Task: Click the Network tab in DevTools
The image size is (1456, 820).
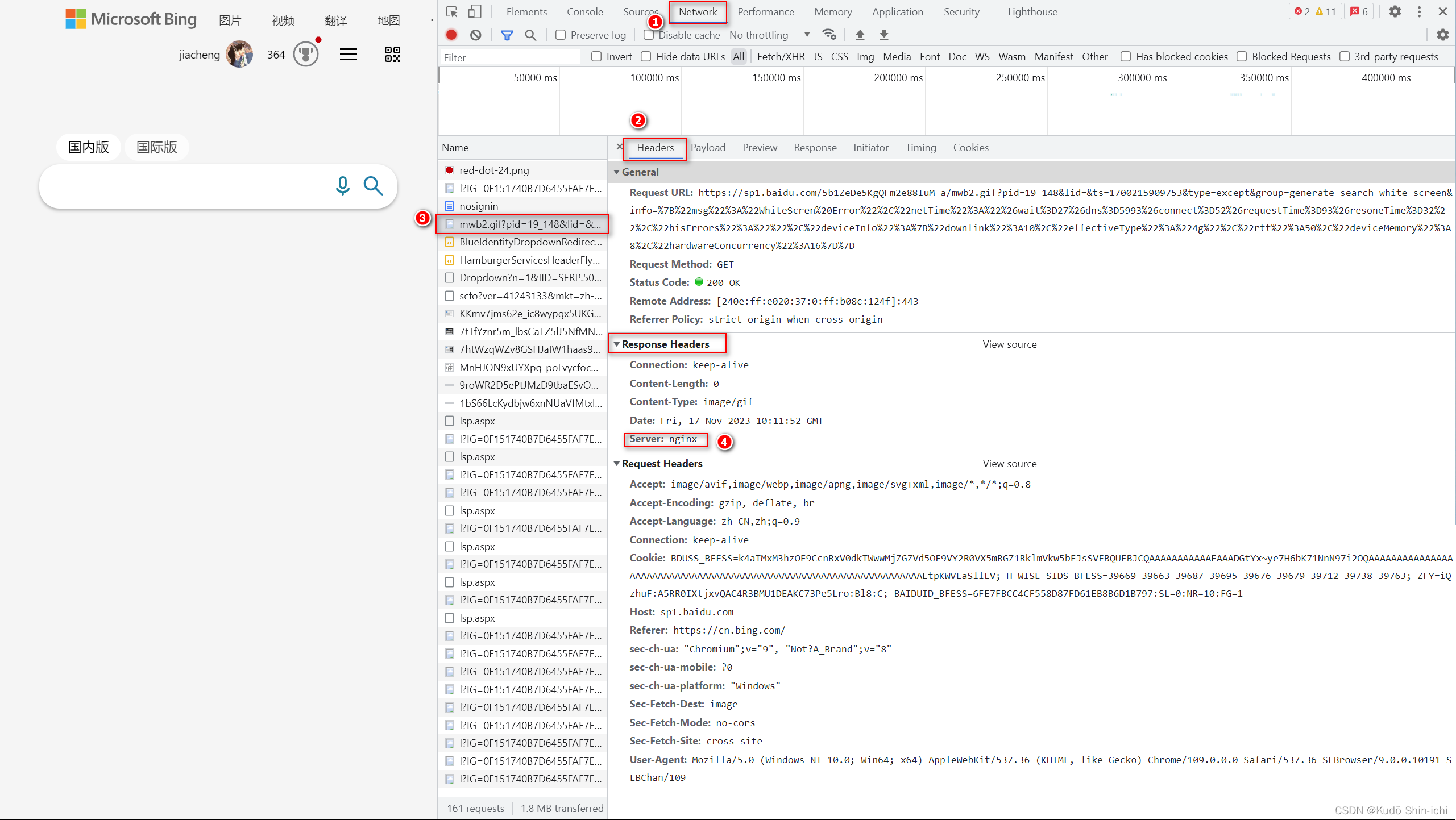Action: point(697,11)
